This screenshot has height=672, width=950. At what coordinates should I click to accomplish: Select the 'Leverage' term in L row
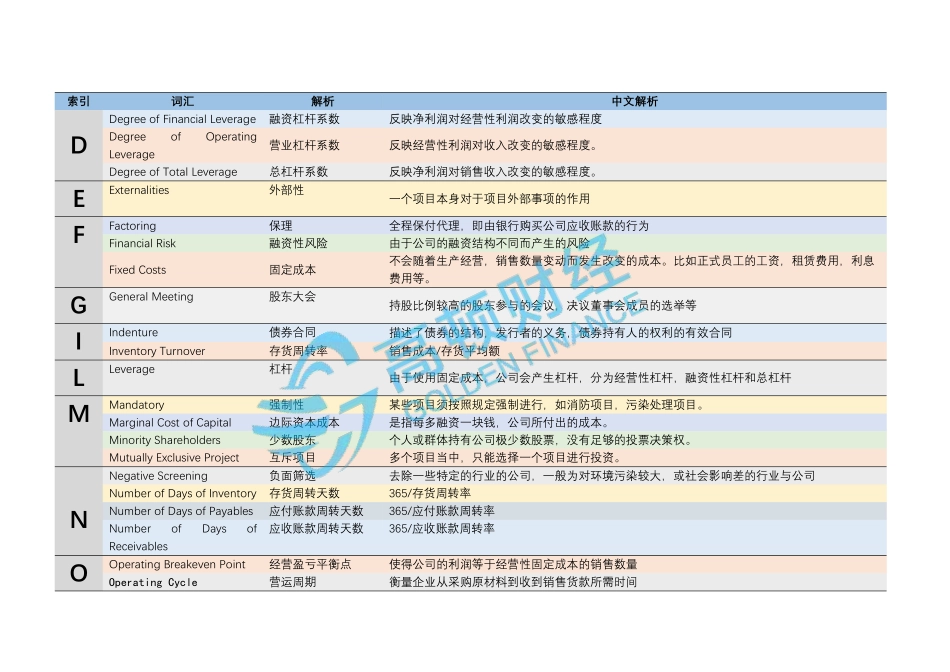132,370
